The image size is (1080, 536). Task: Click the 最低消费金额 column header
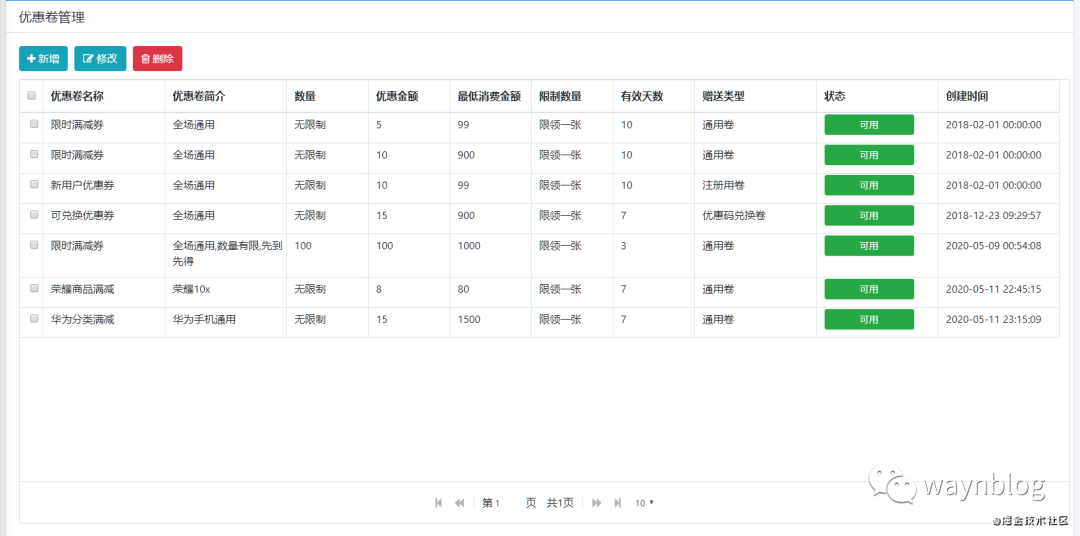[489, 96]
